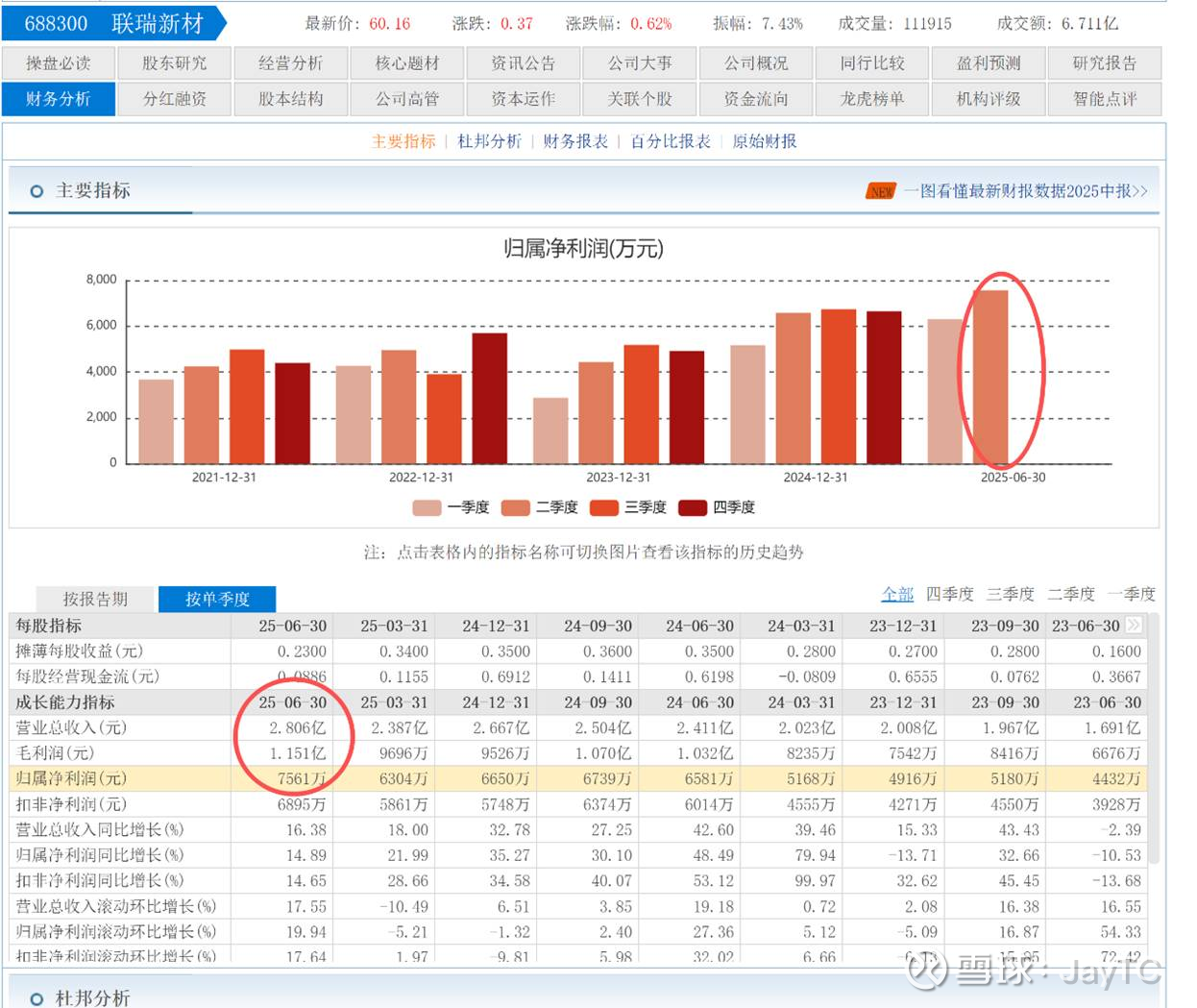The height and width of the screenshot is (1008, 1197).
Task: Click the tallest bar for 2025-06-30
Action: 991,377
